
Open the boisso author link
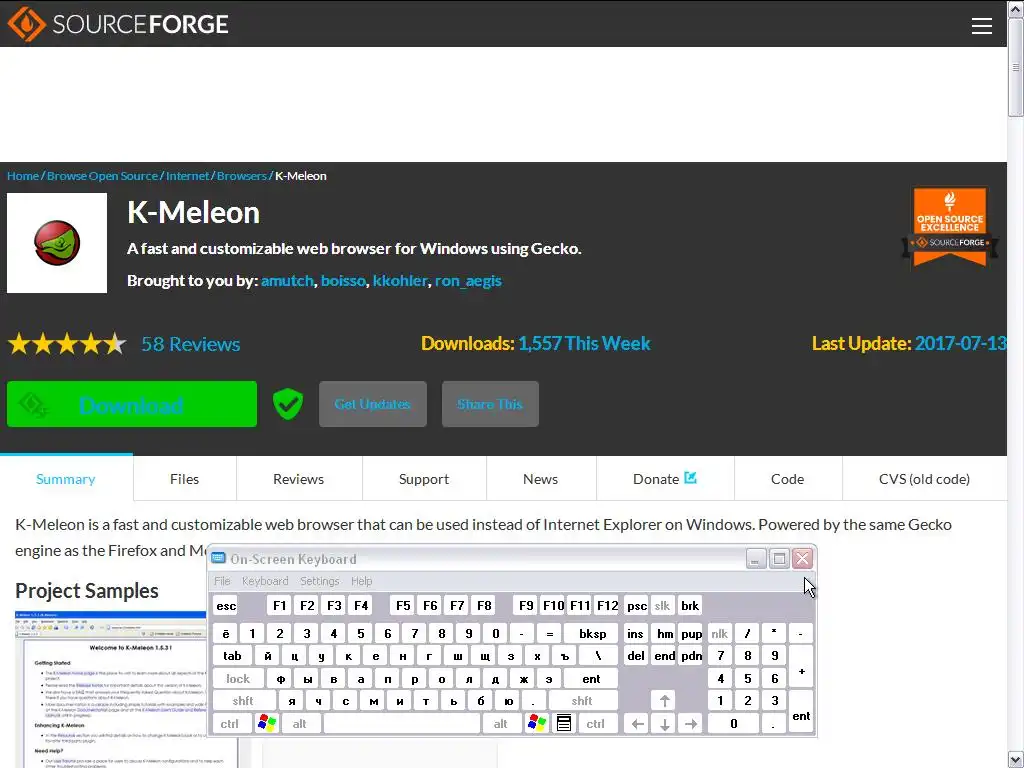[343, 281]
